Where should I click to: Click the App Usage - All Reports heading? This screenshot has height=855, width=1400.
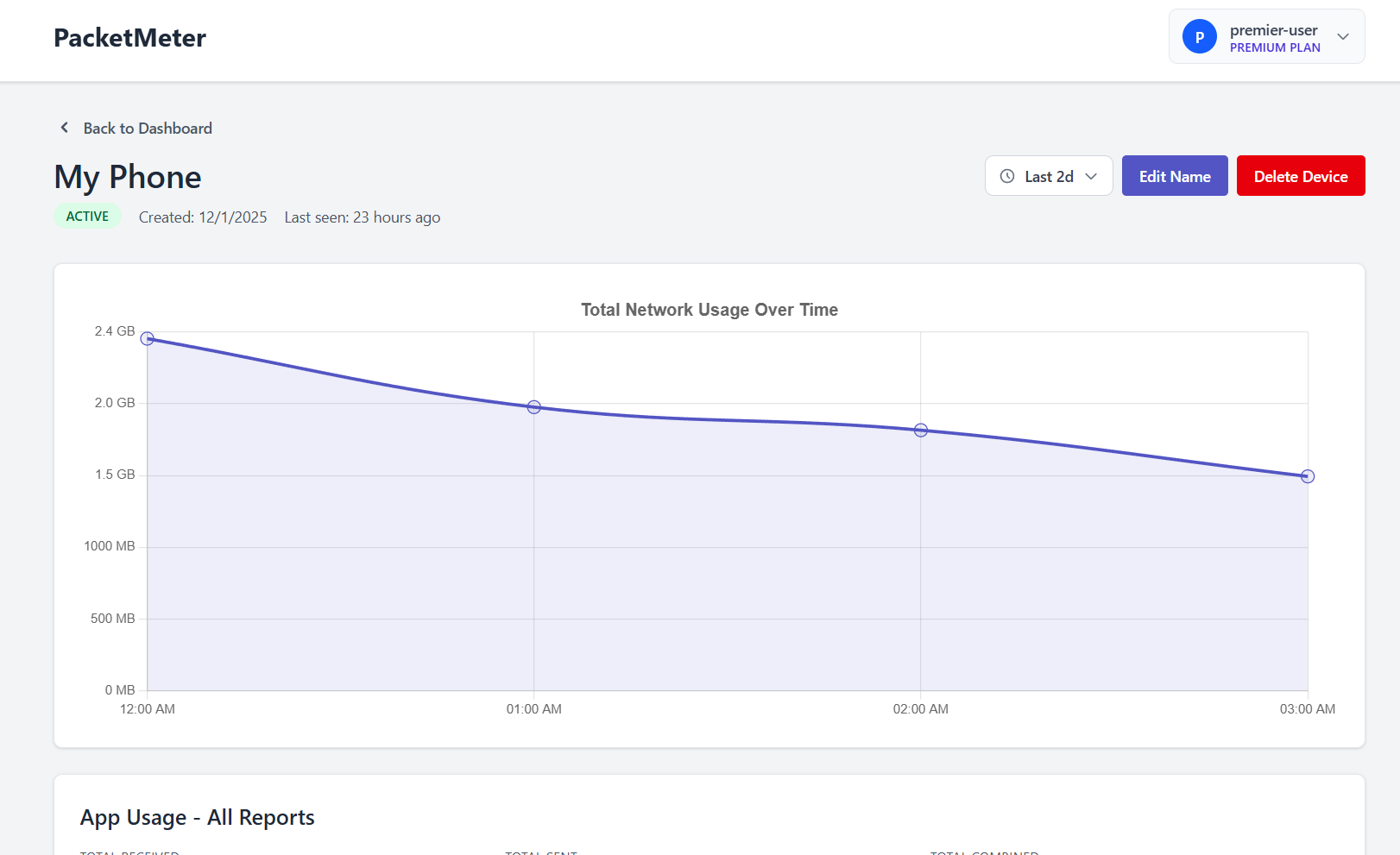click(198, 817)
